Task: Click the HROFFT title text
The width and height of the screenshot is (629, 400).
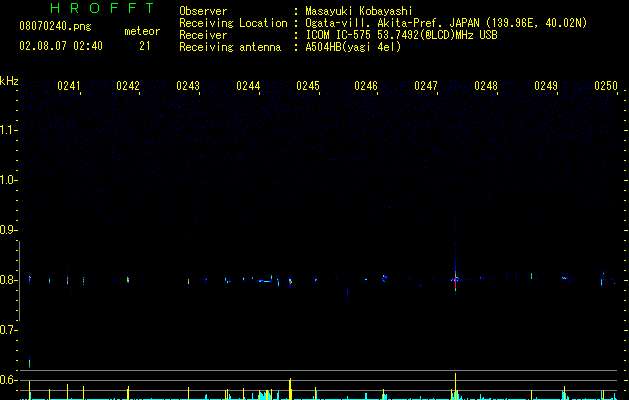Action: [102, 8]
